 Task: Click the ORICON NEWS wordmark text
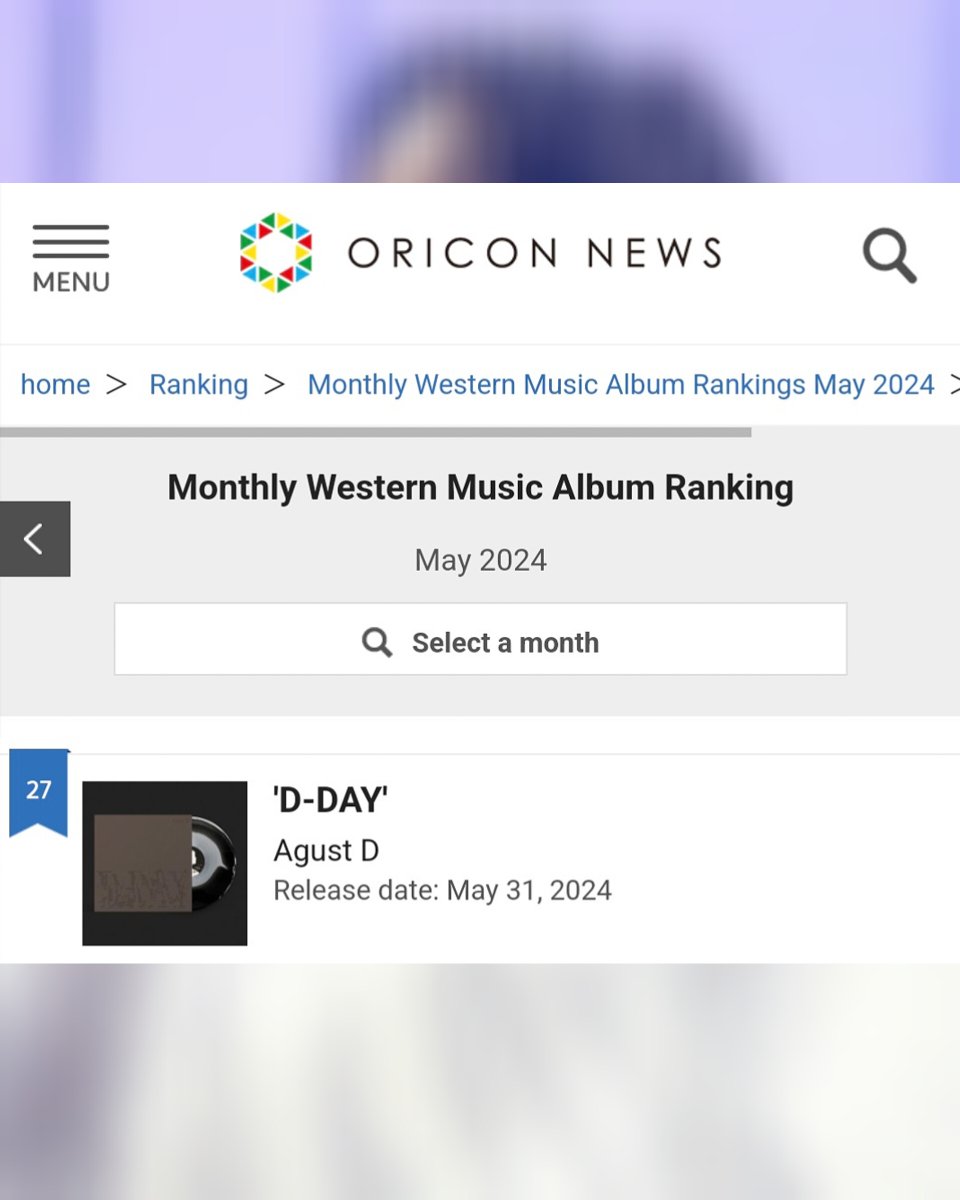(535, 253)
